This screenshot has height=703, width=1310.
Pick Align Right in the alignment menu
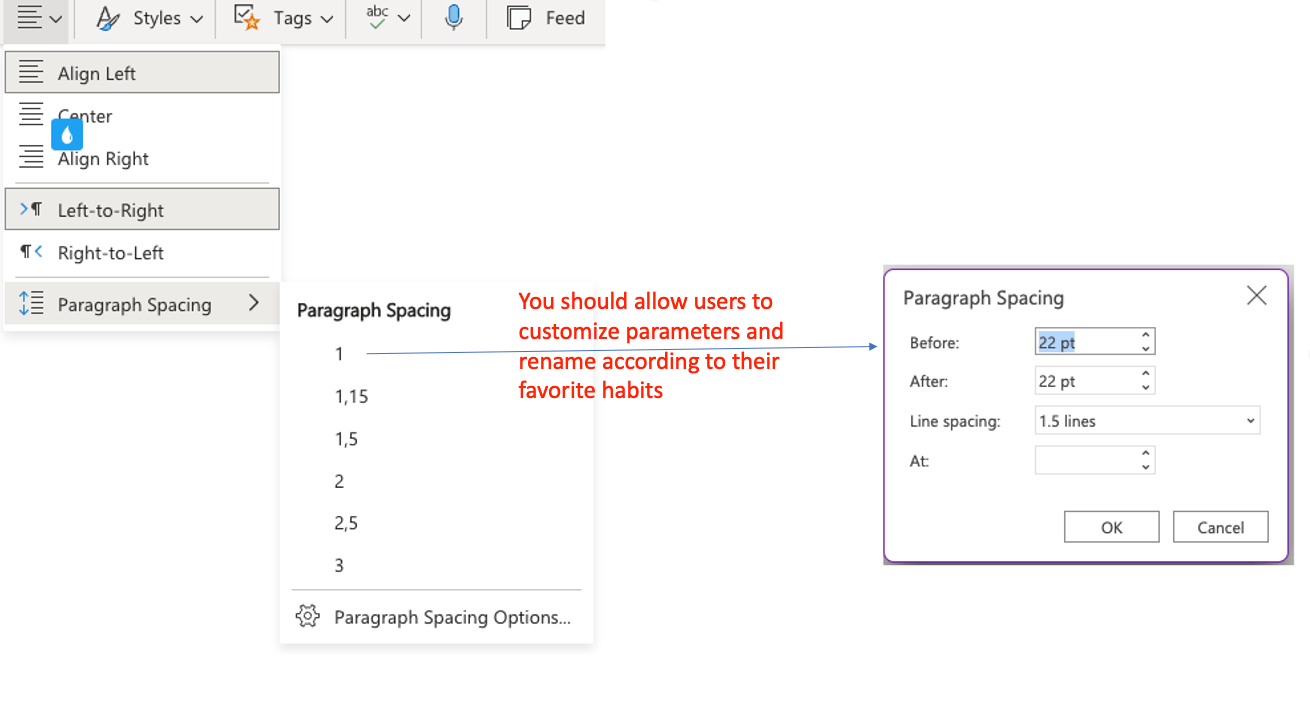click(142, 158)
